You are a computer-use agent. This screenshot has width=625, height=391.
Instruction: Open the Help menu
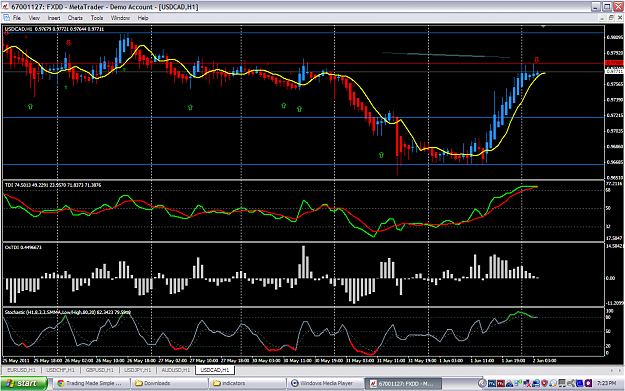click(143, 18)
